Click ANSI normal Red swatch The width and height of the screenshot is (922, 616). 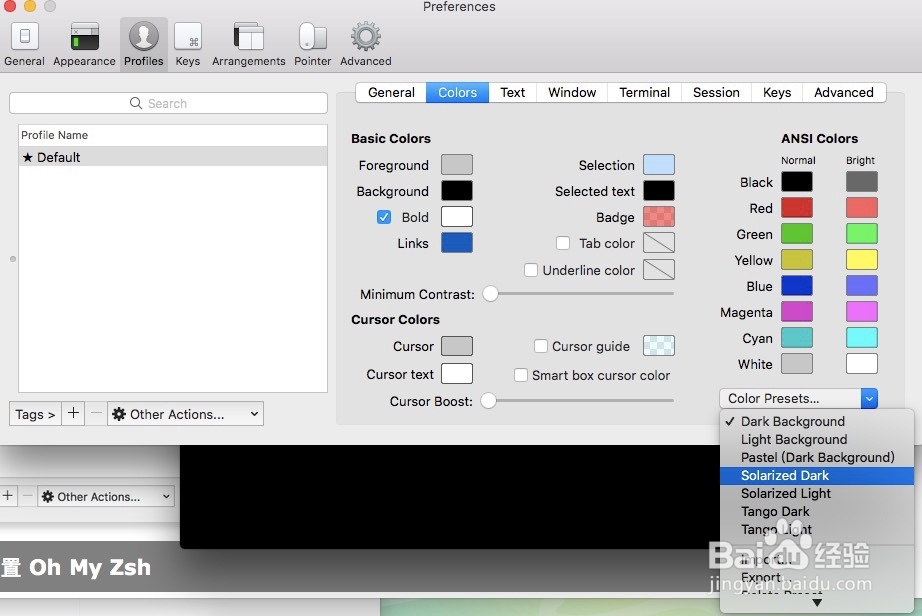tap(797, 207)
